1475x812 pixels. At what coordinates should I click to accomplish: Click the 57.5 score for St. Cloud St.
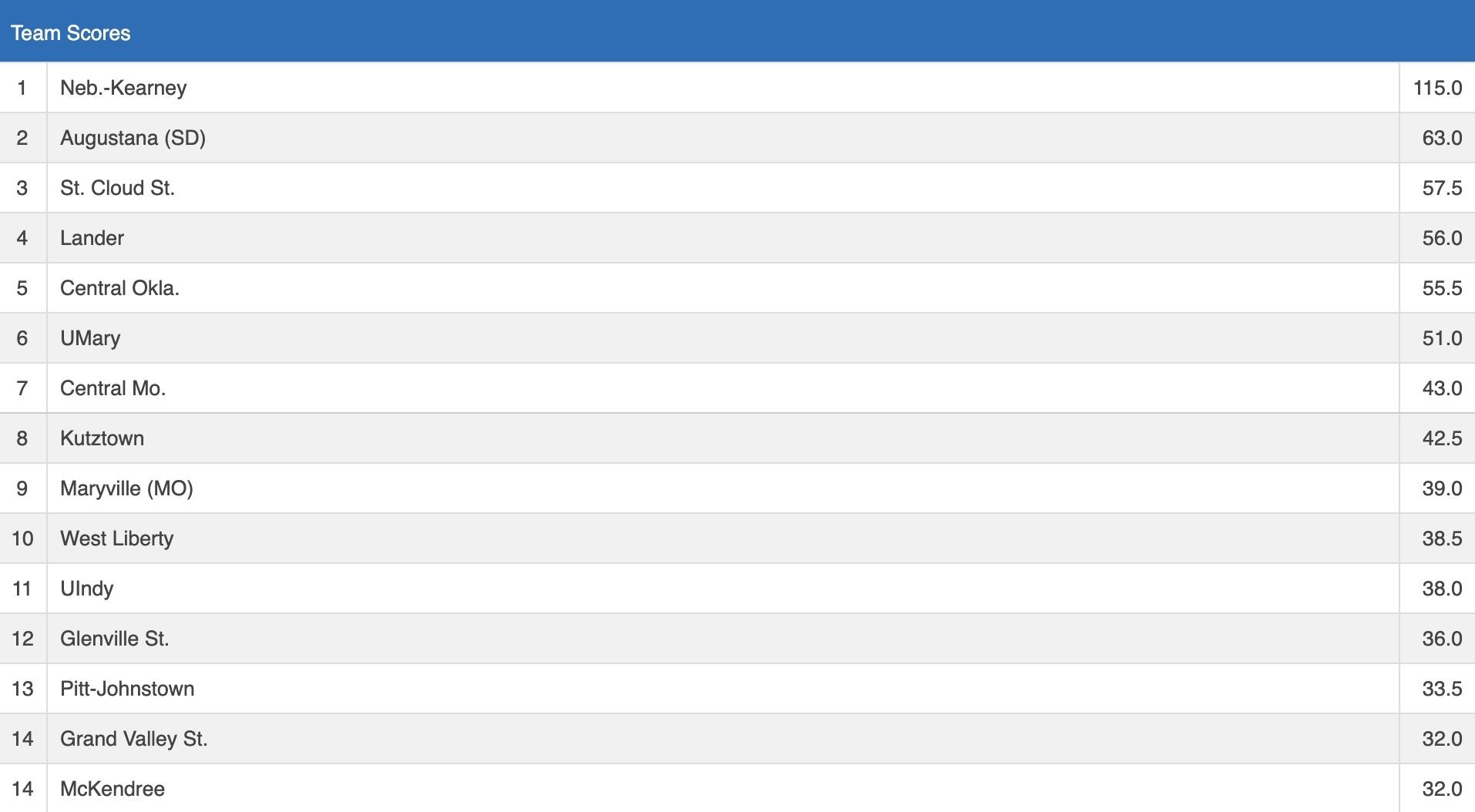[1442, 188]
